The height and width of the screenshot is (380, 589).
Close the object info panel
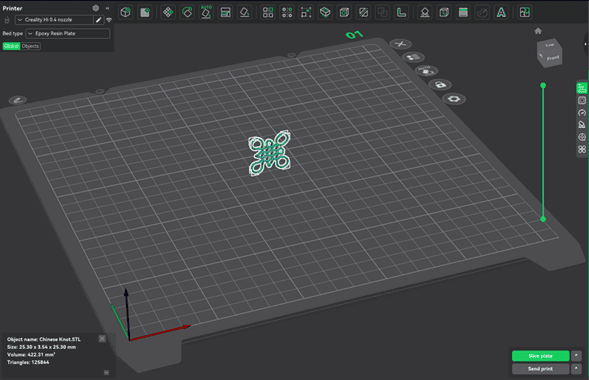pyautogui.click(x=102, y=339)
